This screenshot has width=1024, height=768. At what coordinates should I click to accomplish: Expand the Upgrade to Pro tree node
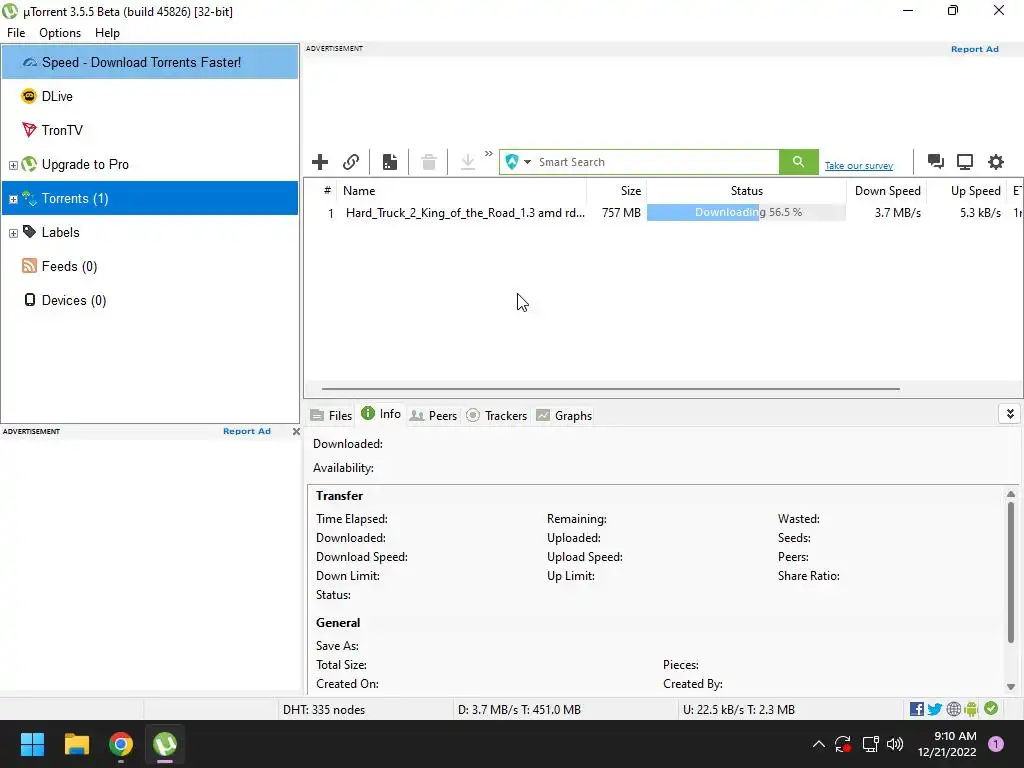[13, 165]
